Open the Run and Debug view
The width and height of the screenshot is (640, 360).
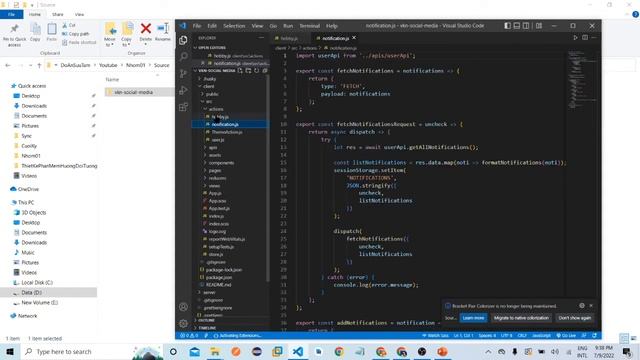183,90
